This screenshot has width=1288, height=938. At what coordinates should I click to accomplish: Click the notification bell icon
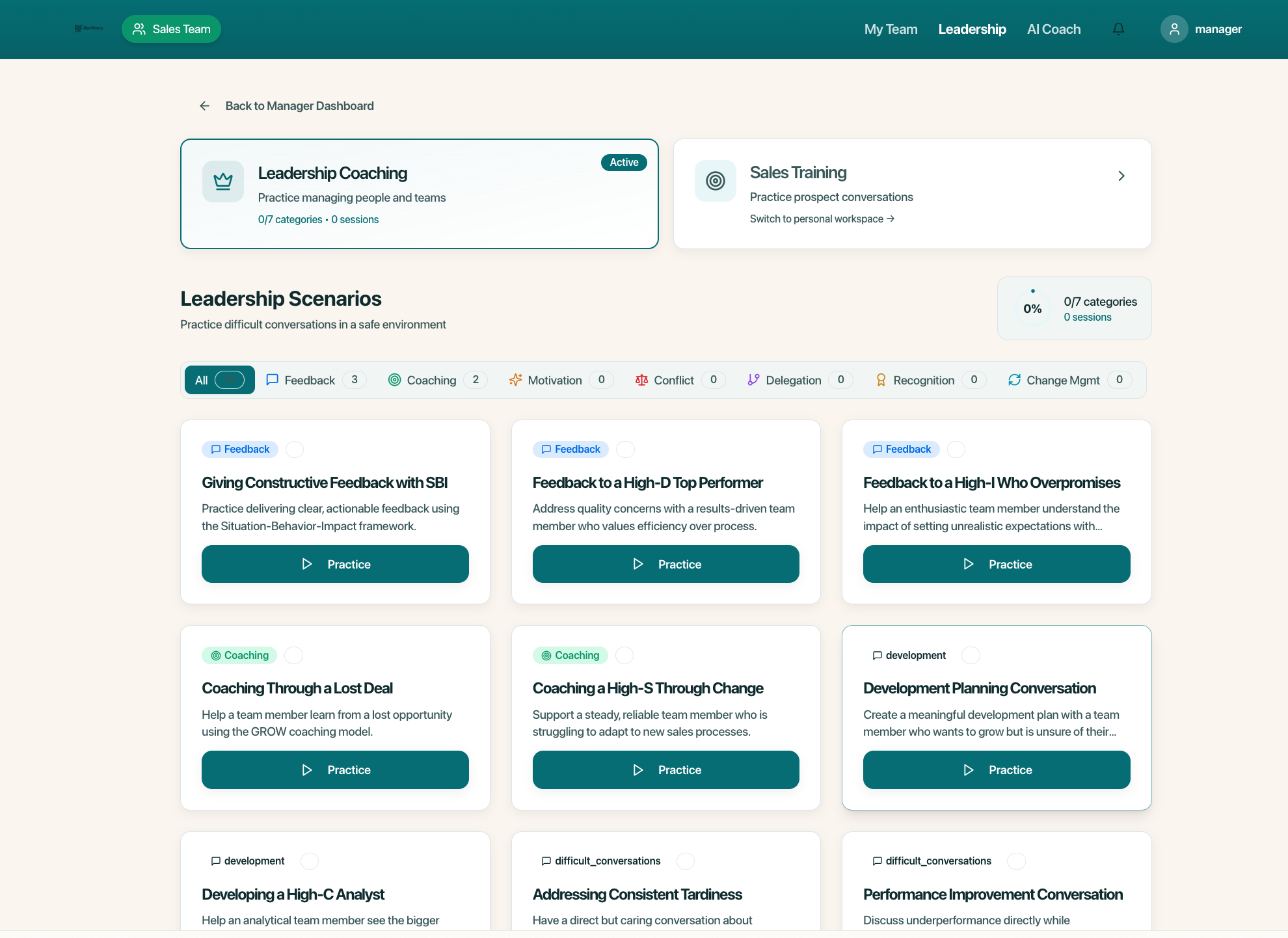tap(1118, 29)
